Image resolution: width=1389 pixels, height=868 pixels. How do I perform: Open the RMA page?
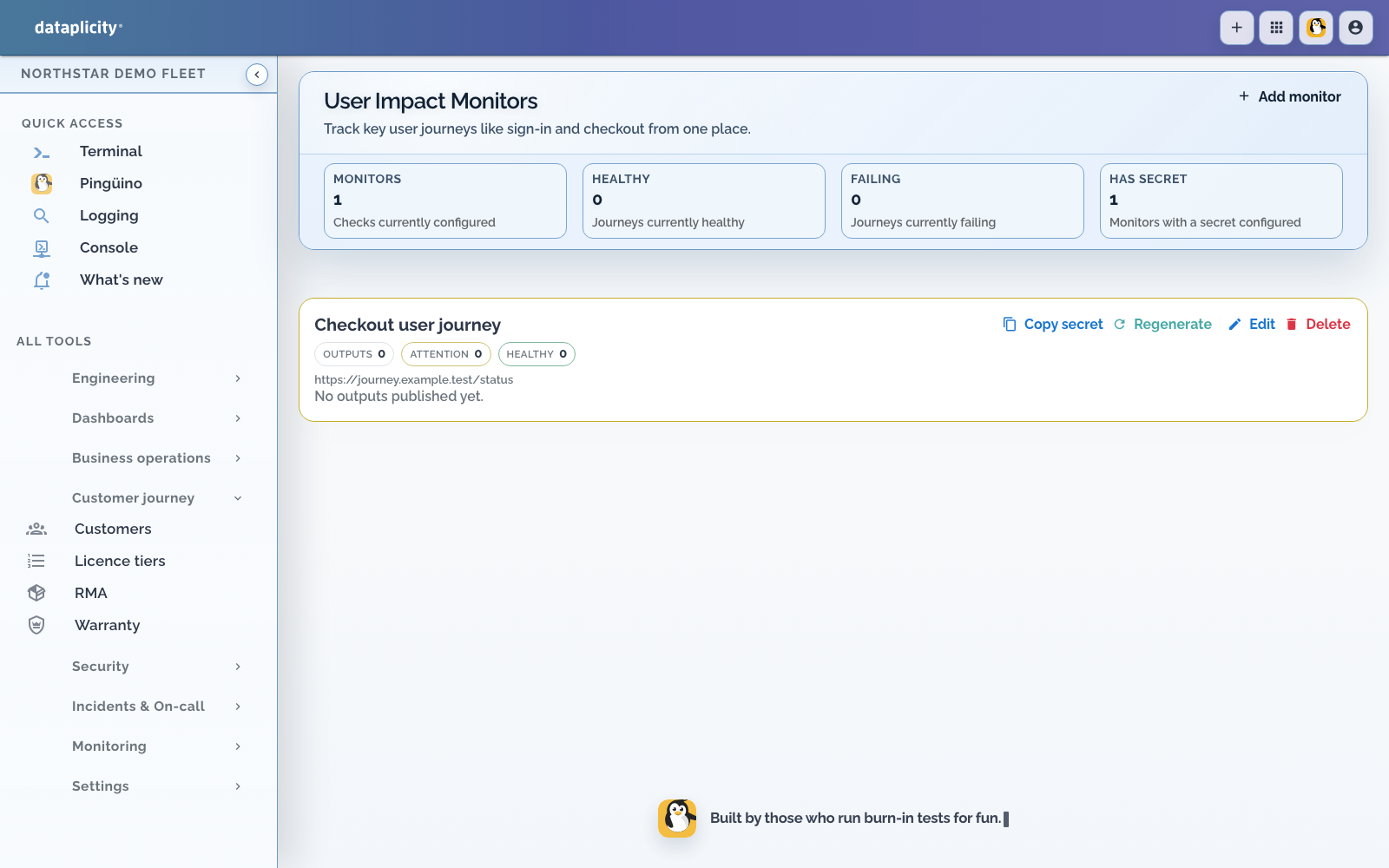coord(91,593)
